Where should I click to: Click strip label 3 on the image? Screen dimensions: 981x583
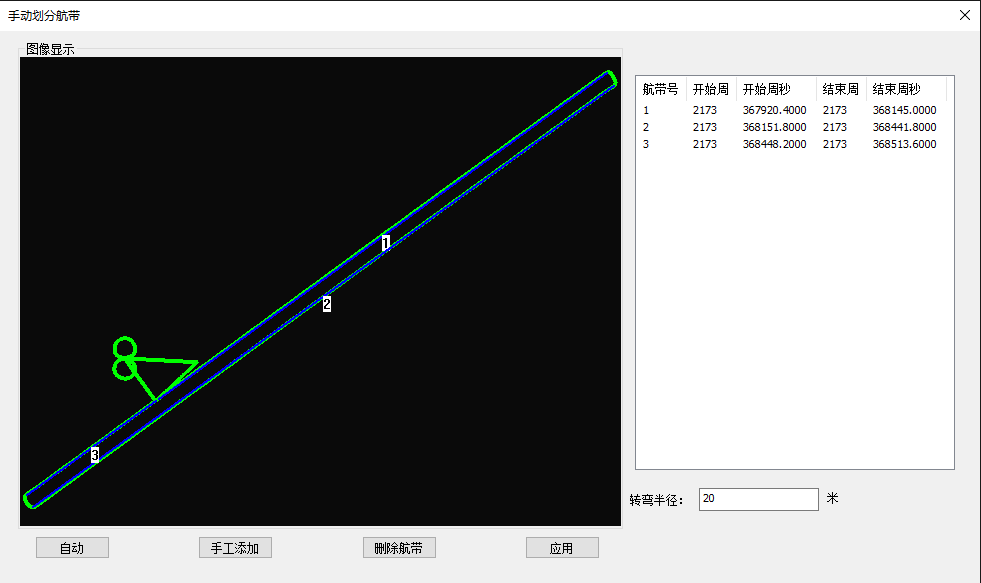[94, 455]
